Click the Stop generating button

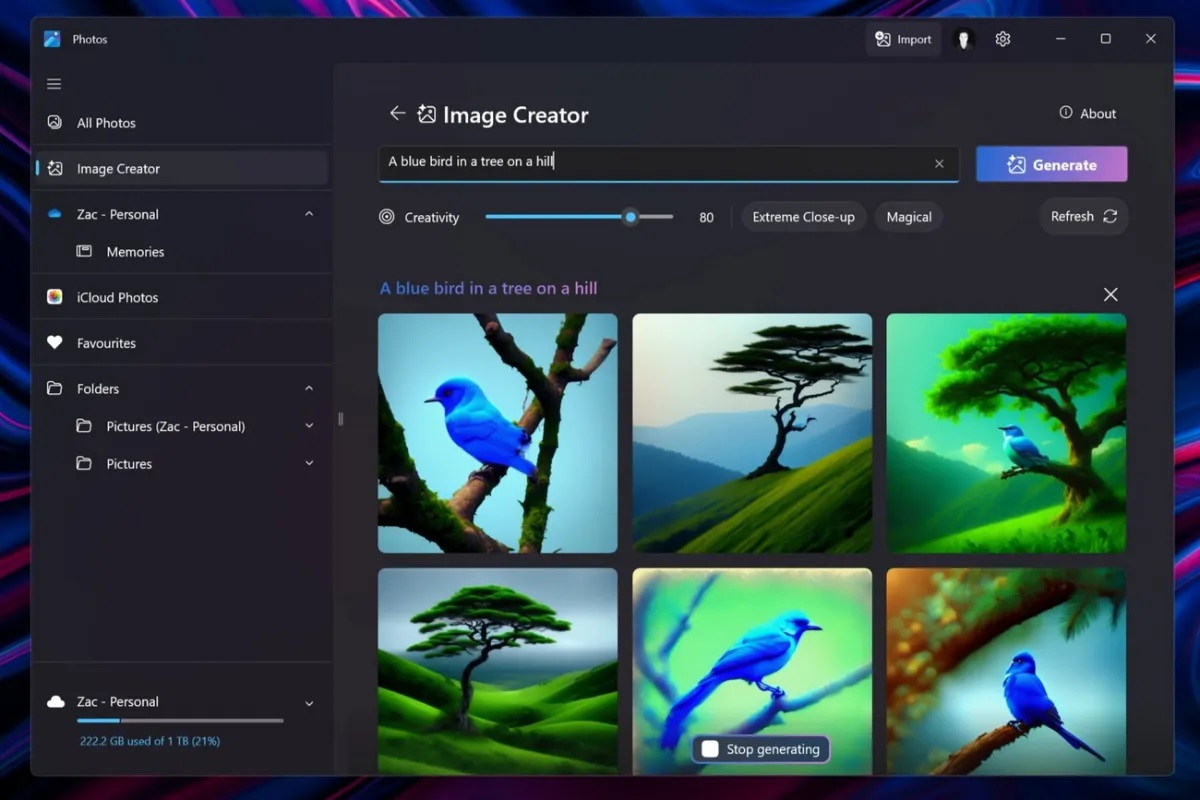pyautogui.click(x=761, y=749)
